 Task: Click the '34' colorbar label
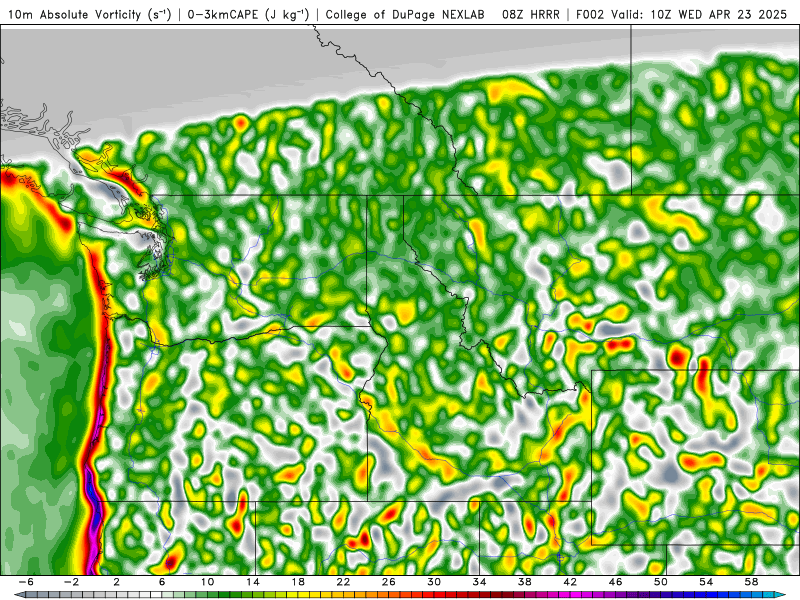point(479,582)
